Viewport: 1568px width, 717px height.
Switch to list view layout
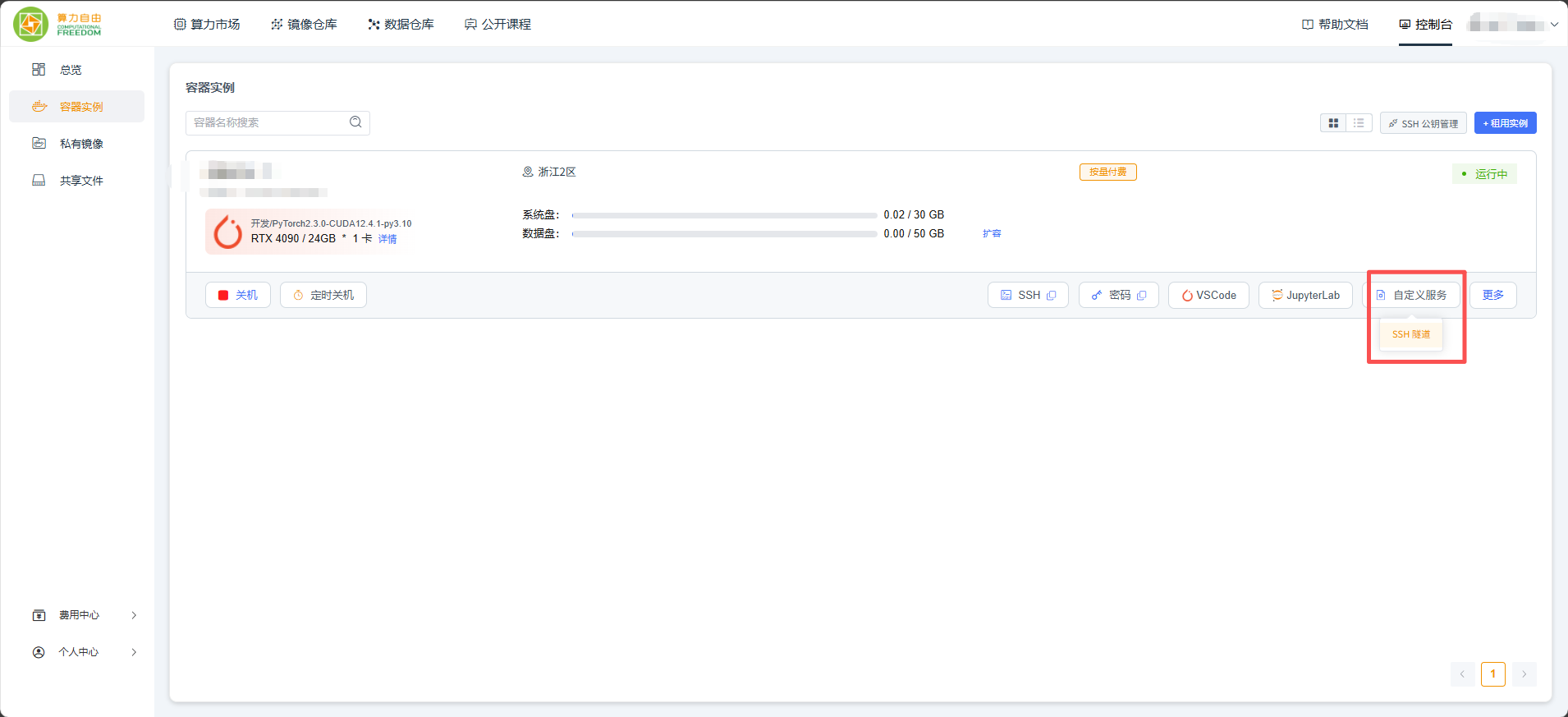tap(1359, 123)
